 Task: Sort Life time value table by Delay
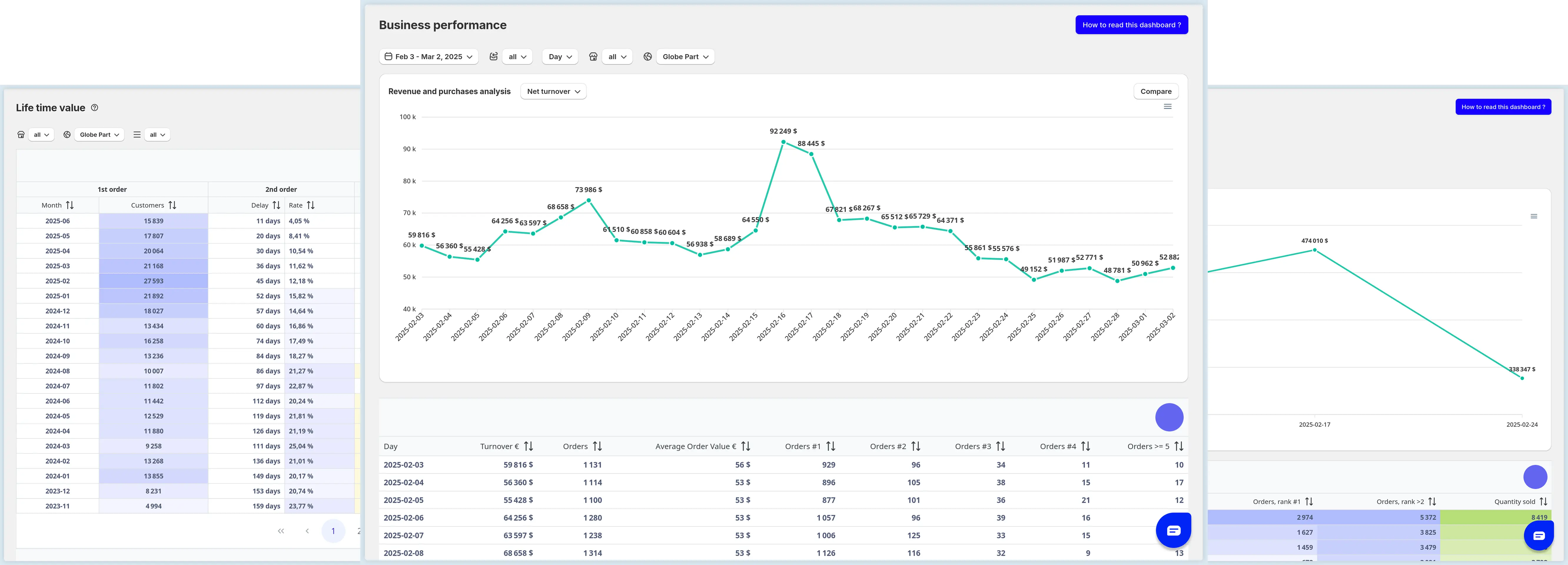[x=276, y=205]
